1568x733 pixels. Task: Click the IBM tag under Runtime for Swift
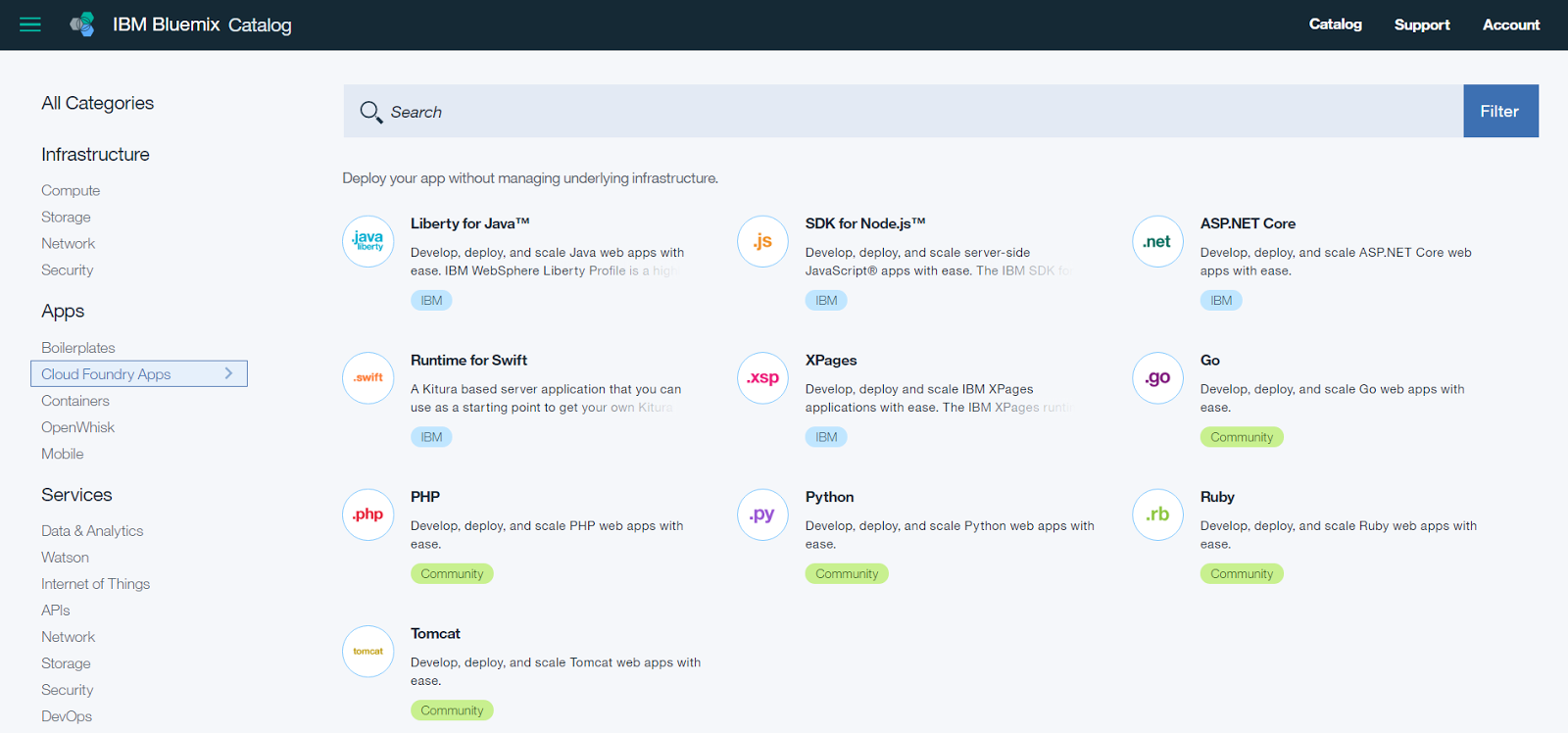[431, 437]
